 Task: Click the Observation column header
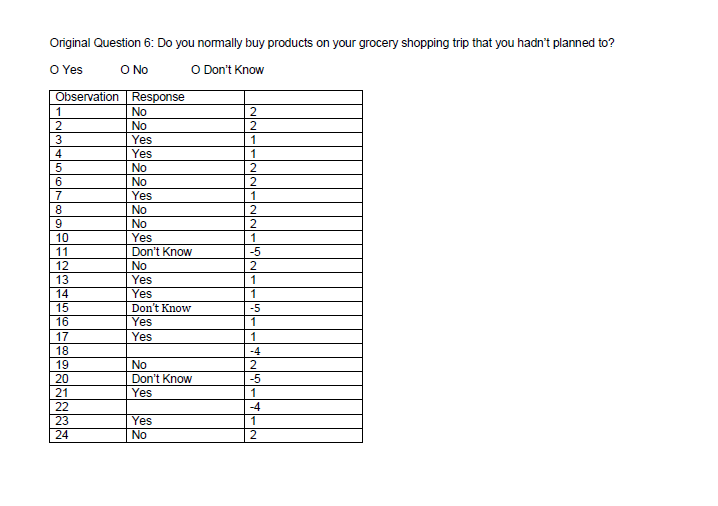pyautogui.click(x=88, y=98)
